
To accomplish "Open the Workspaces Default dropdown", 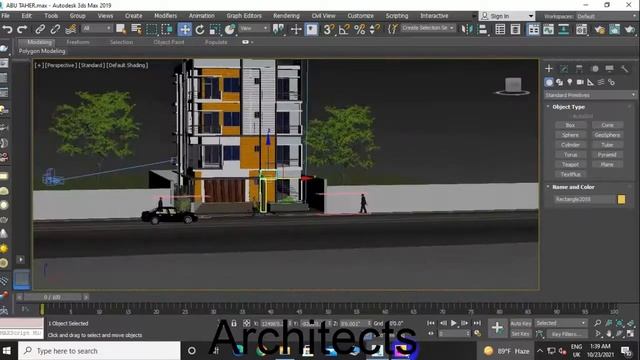I will pyautogui.click(x=606, y=16).
